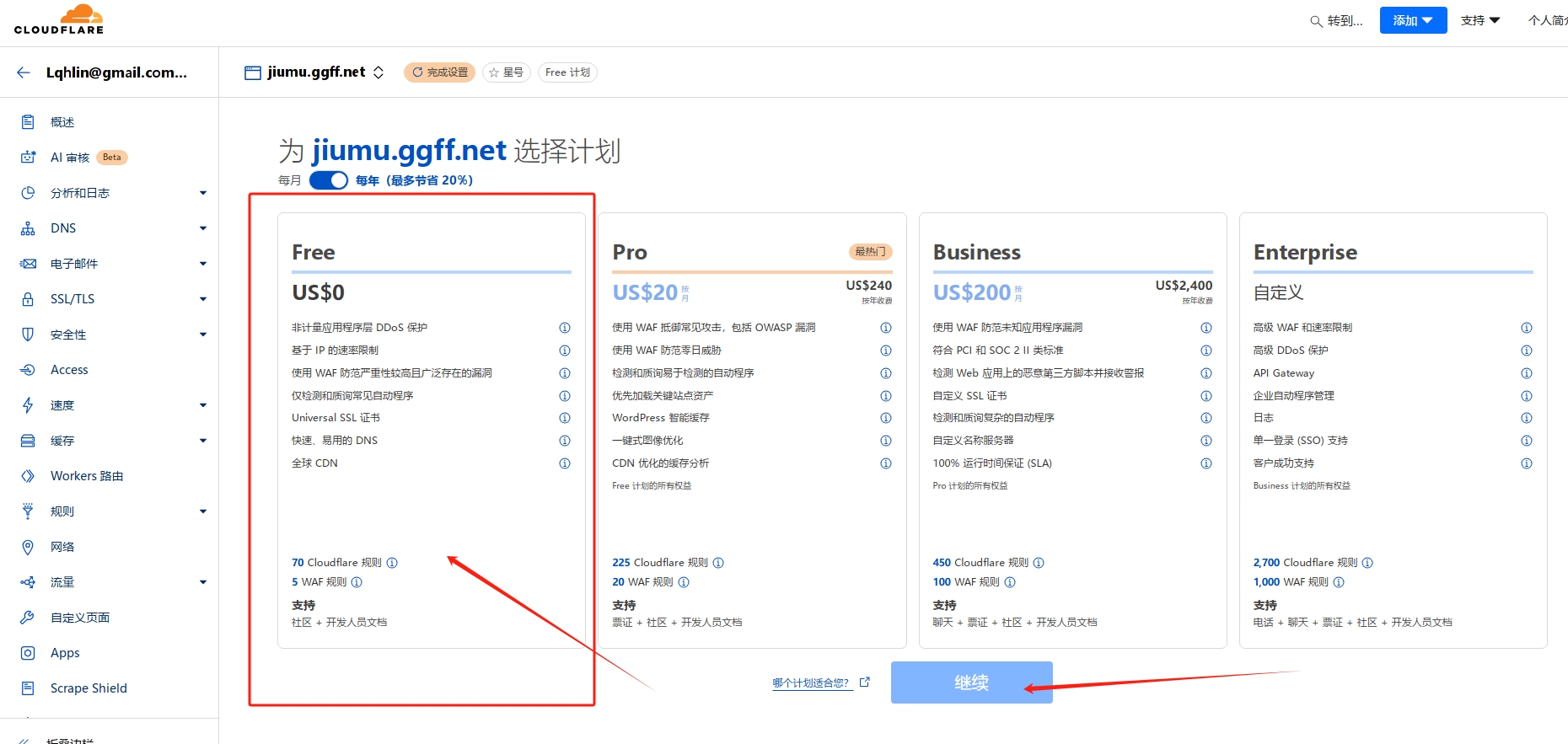
Task: Select the Pro plan card
Action: click(x=752, y=431)
